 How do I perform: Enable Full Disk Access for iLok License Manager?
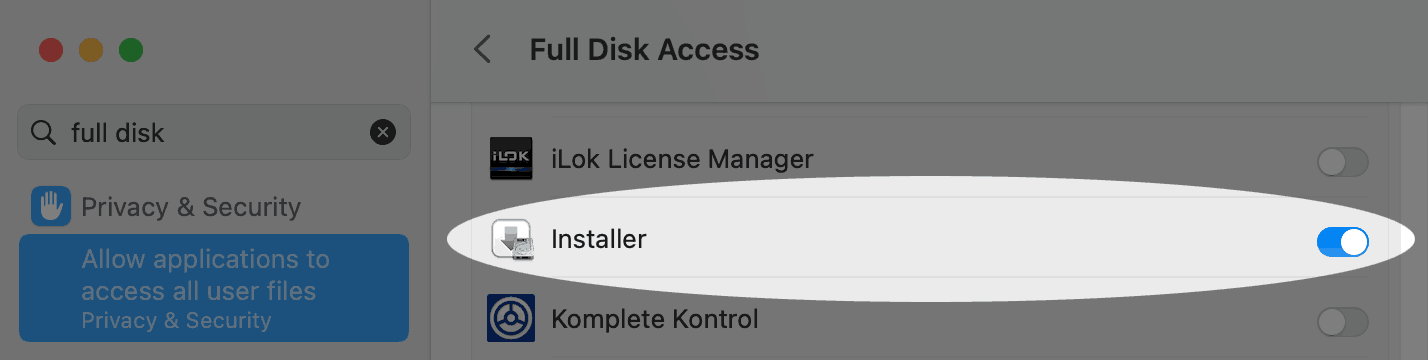coord(1342,161)
